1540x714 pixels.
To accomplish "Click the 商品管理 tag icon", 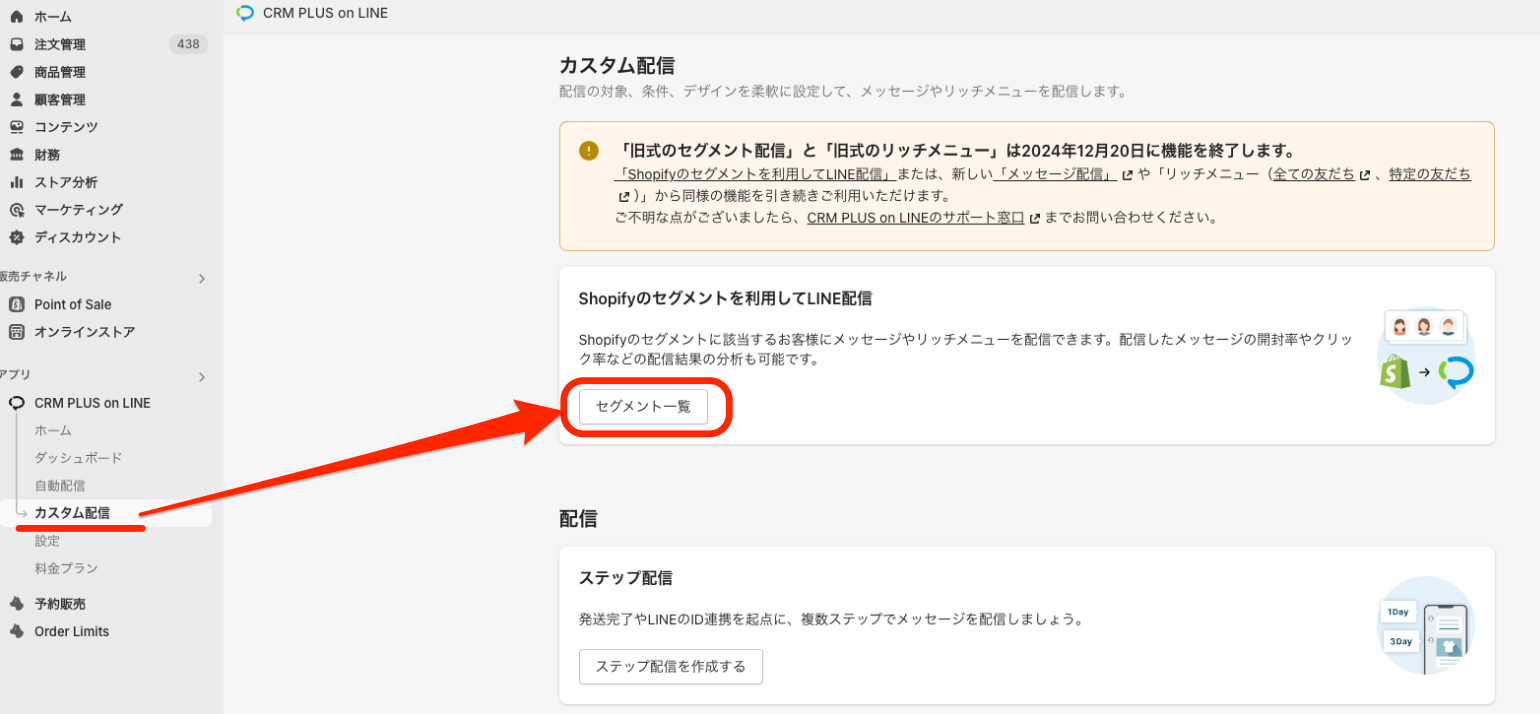I will click(x=16, y=72).
